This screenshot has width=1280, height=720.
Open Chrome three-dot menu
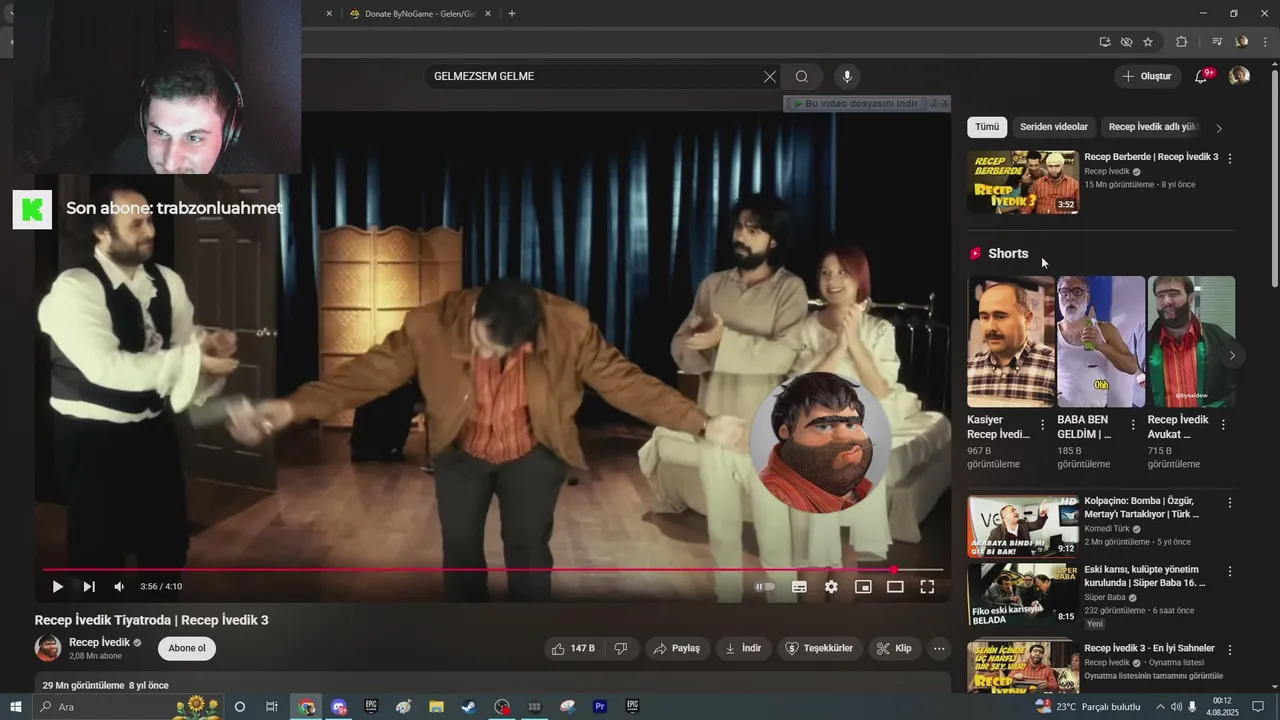[x=1265, y=42]
